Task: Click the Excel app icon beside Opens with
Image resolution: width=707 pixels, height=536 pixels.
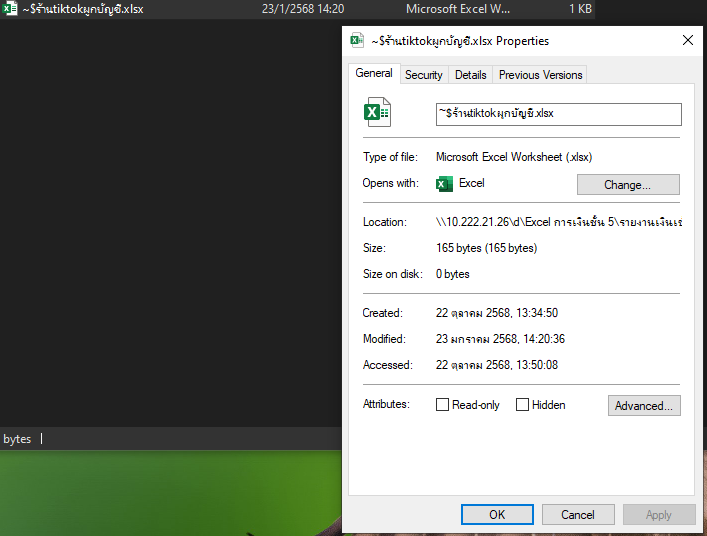Action: tap(444, 183)
